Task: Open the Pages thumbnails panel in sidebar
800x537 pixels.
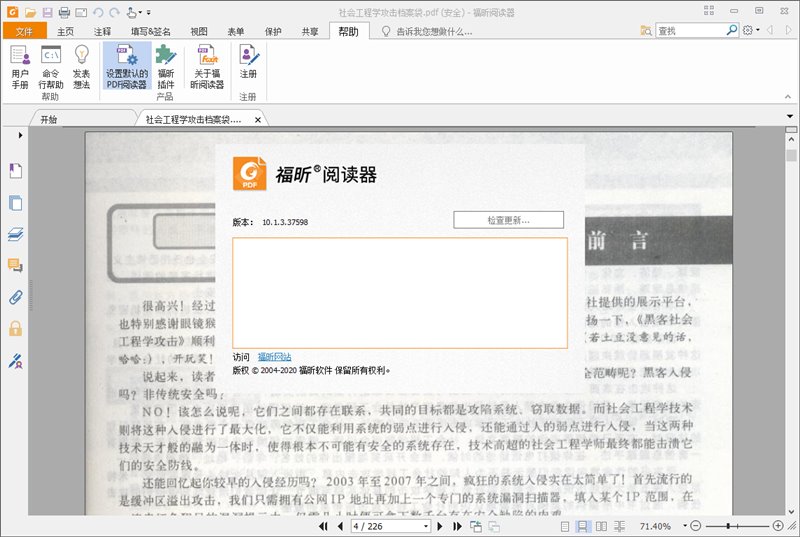Action: click(x=15, y=202)
